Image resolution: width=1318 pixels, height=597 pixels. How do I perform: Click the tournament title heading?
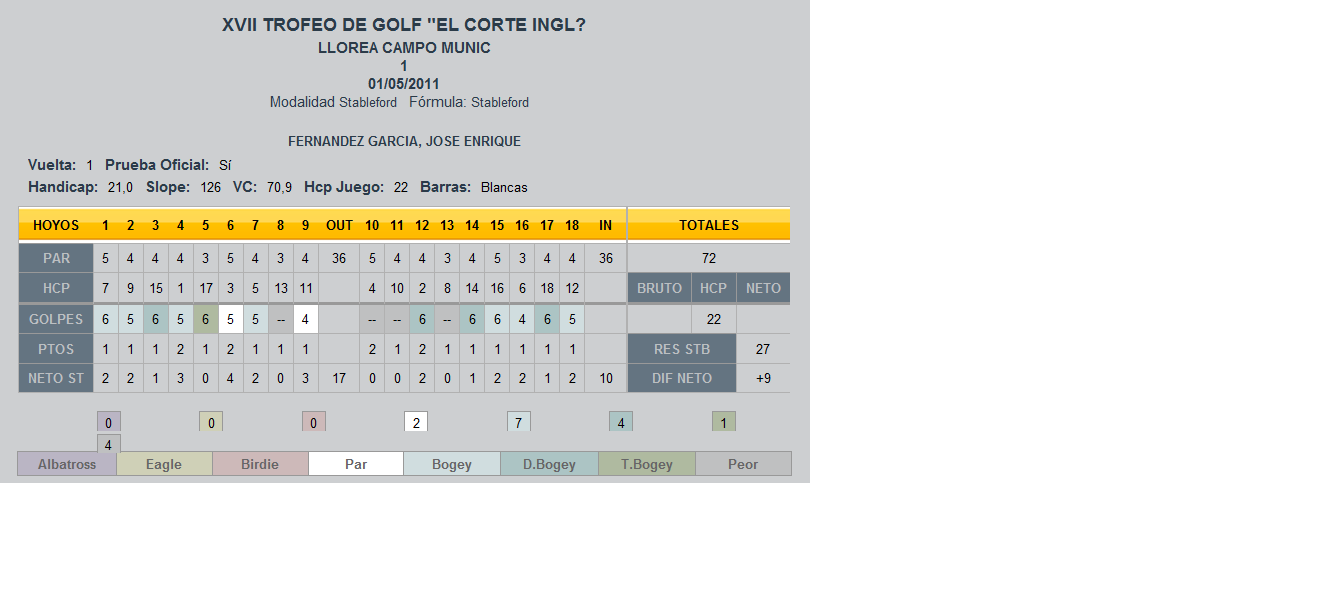coord(404,25)
